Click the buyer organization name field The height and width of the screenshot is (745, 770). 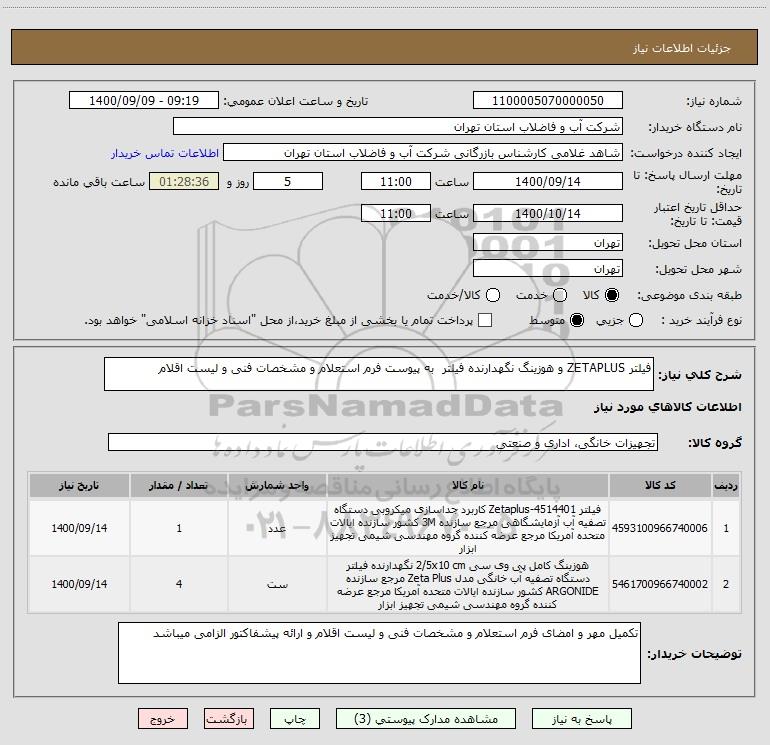398,127
